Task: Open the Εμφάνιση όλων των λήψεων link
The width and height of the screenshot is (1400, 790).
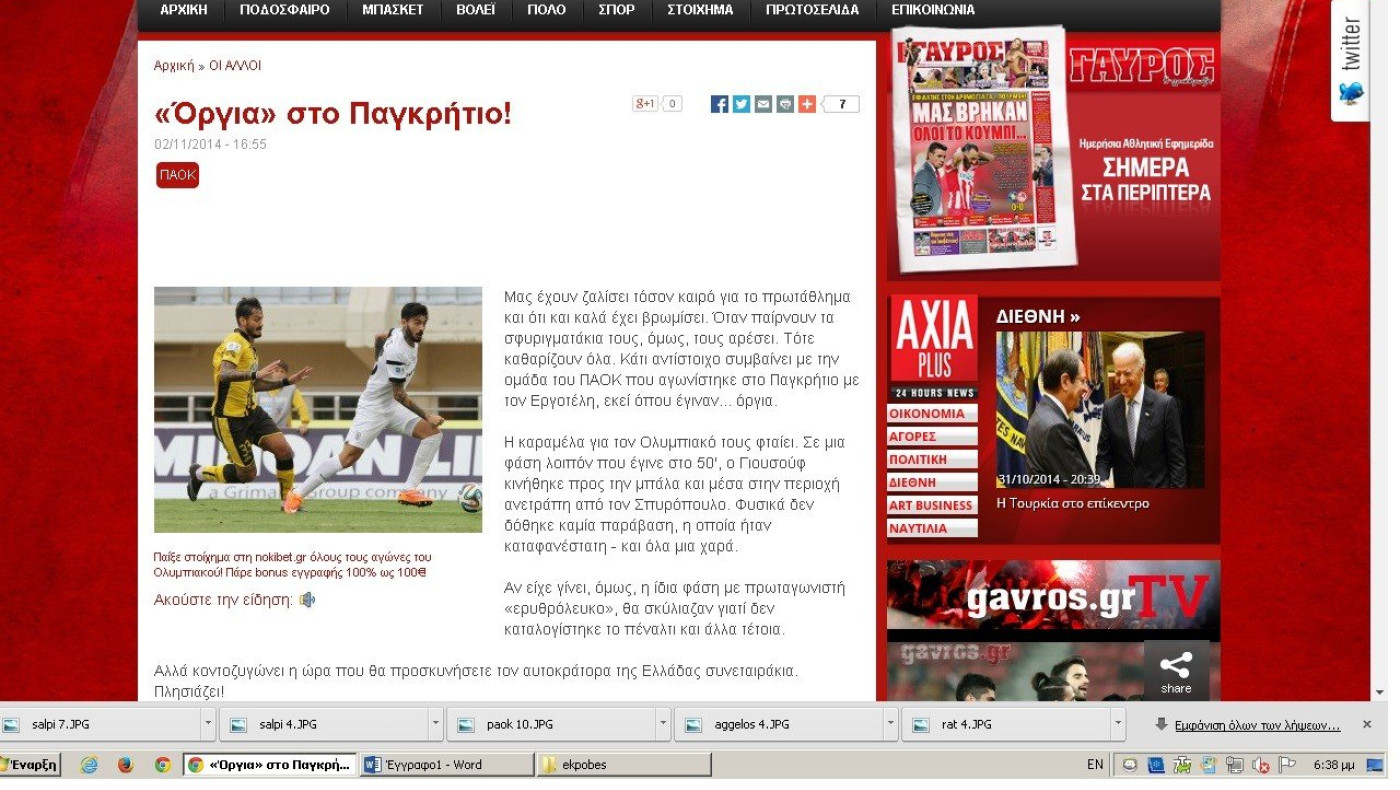Action: point(1257,725)
